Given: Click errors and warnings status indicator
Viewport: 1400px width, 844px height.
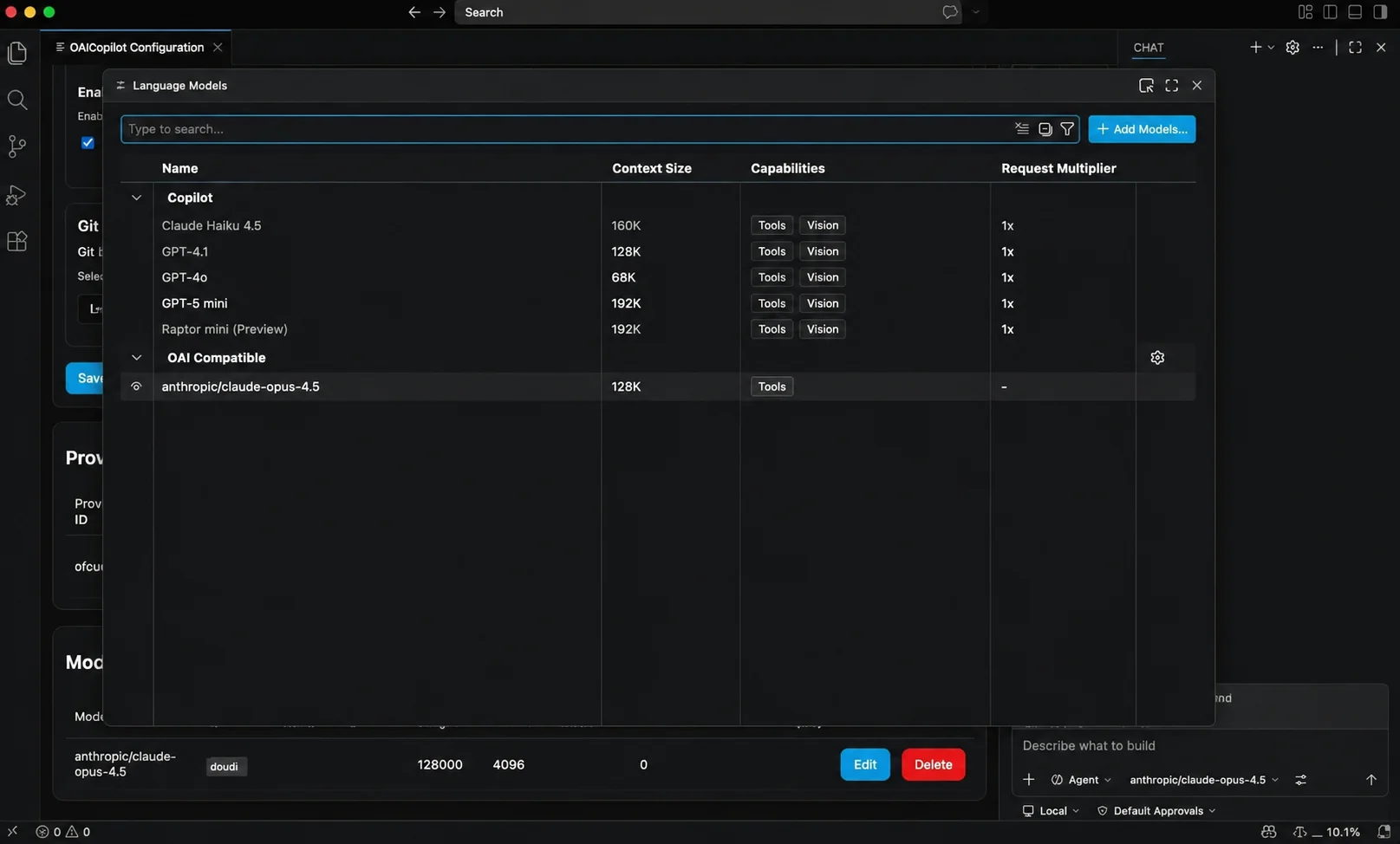Looking at the screenshot, I should click(62, 832).
